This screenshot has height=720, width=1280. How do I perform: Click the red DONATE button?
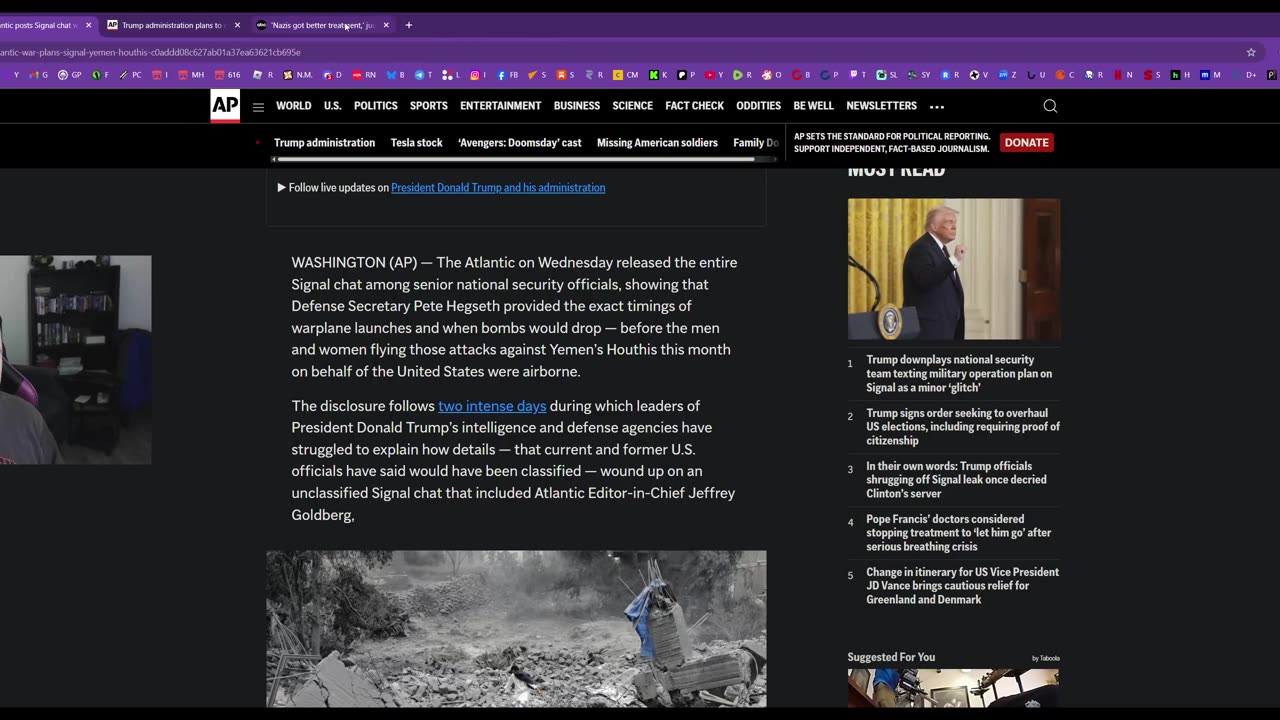[x=1026, y=143]
